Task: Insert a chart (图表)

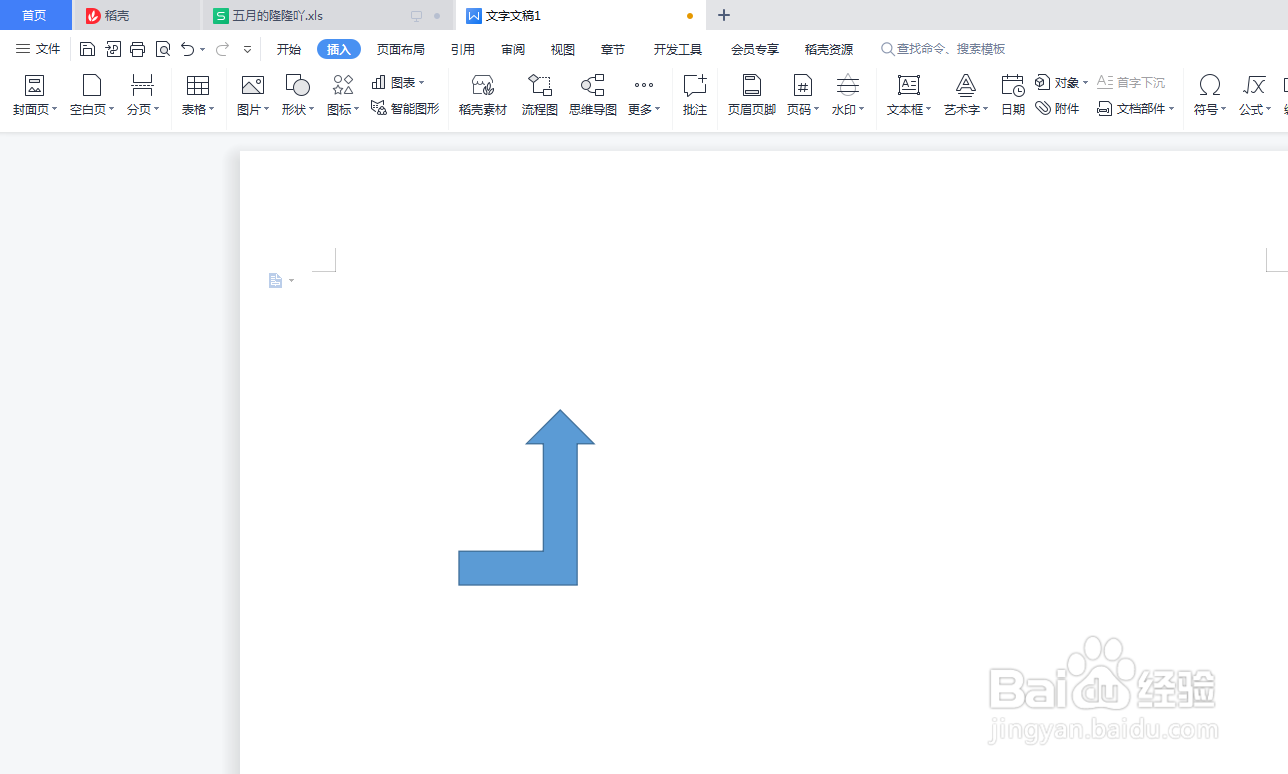Action: coord(397,82)
